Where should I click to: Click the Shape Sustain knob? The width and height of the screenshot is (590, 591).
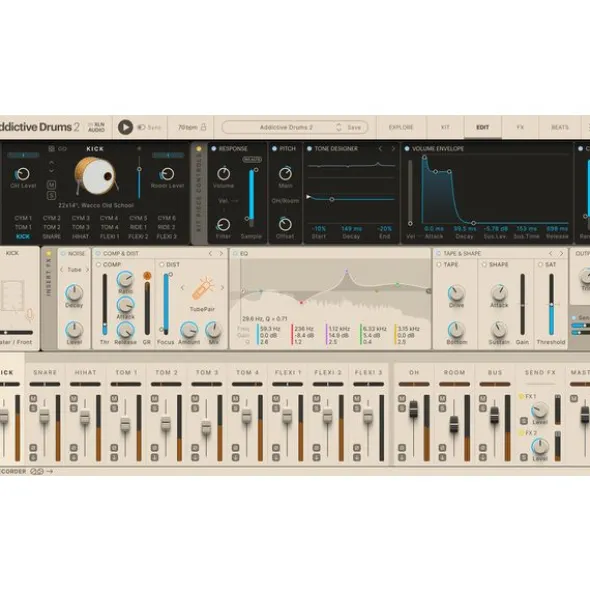click(x=499, y=330)
